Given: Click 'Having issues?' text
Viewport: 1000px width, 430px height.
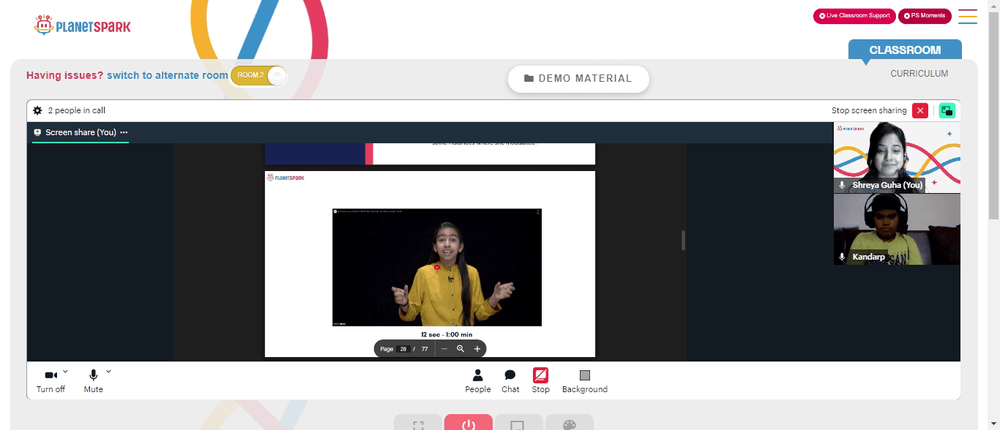Looking at the screenshot, I should 64,75.
